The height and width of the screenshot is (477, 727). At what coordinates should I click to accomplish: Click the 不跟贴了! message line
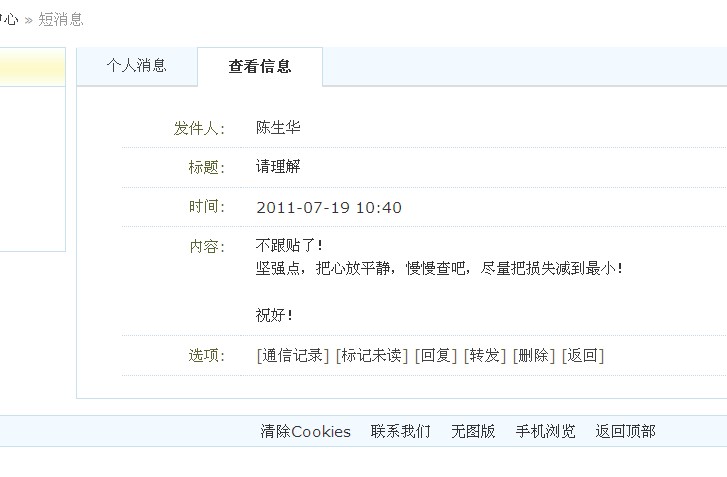(x=289, y=245)
